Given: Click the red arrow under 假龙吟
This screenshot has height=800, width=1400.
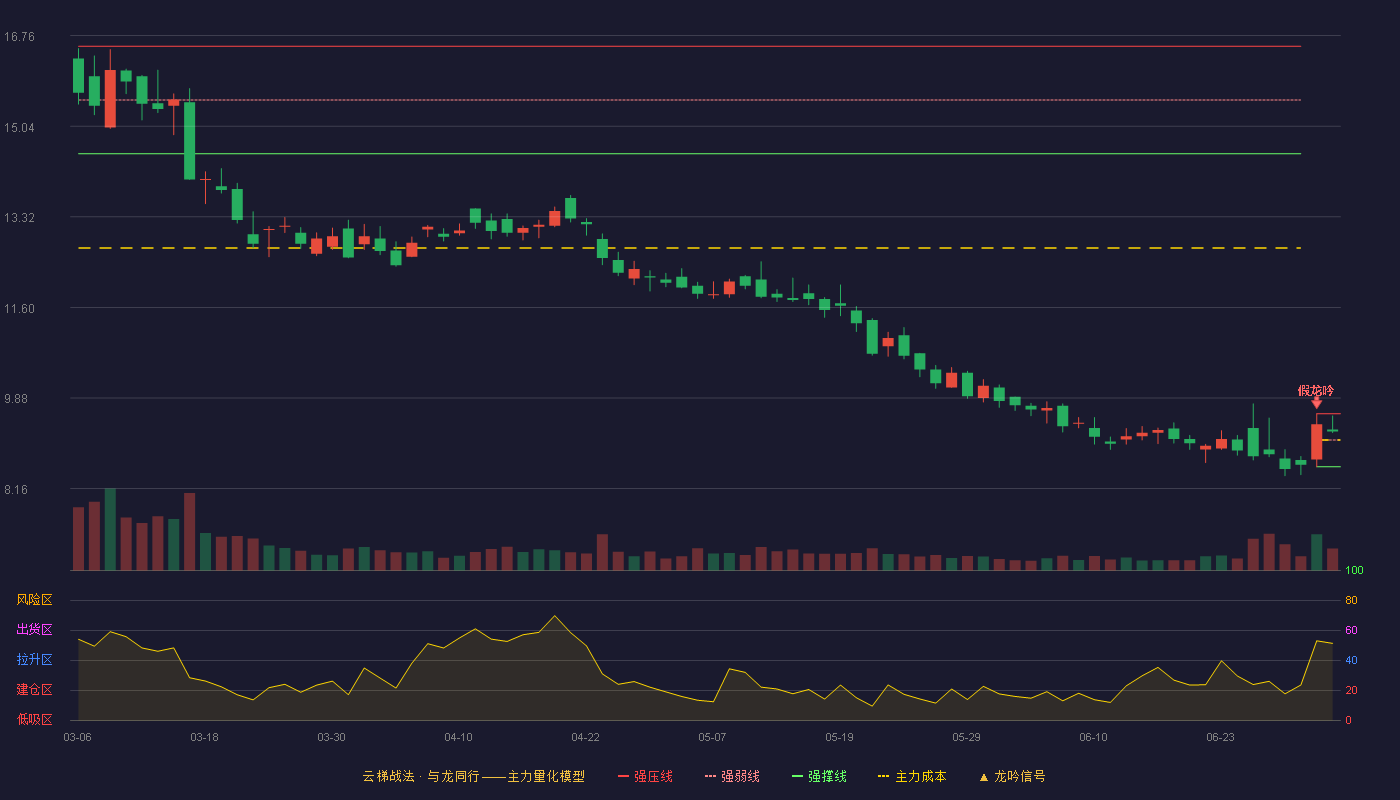Looking at the screenshot, I should 1317,402.
